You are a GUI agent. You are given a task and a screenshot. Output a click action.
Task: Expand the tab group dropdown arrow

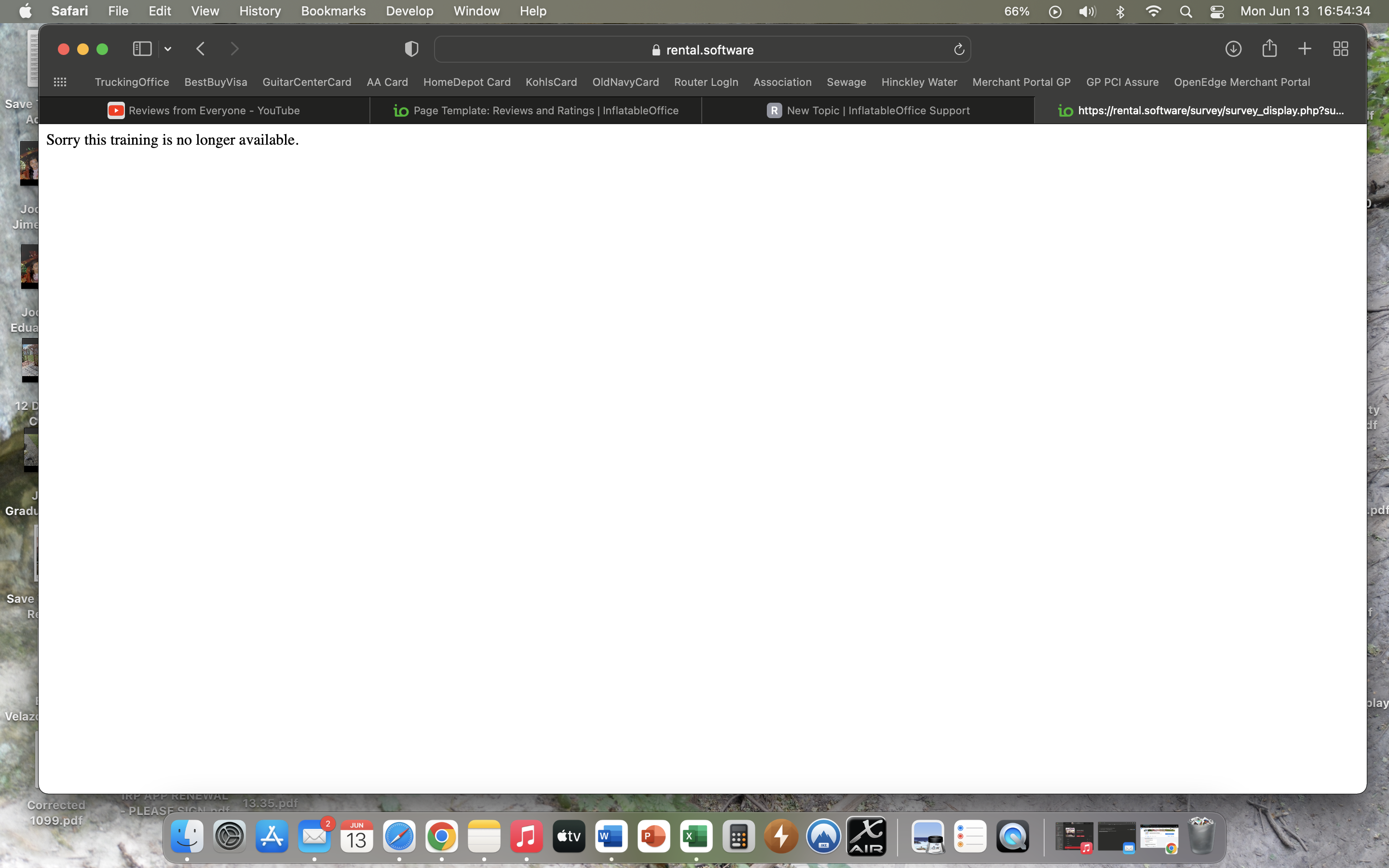pos(168,49)
